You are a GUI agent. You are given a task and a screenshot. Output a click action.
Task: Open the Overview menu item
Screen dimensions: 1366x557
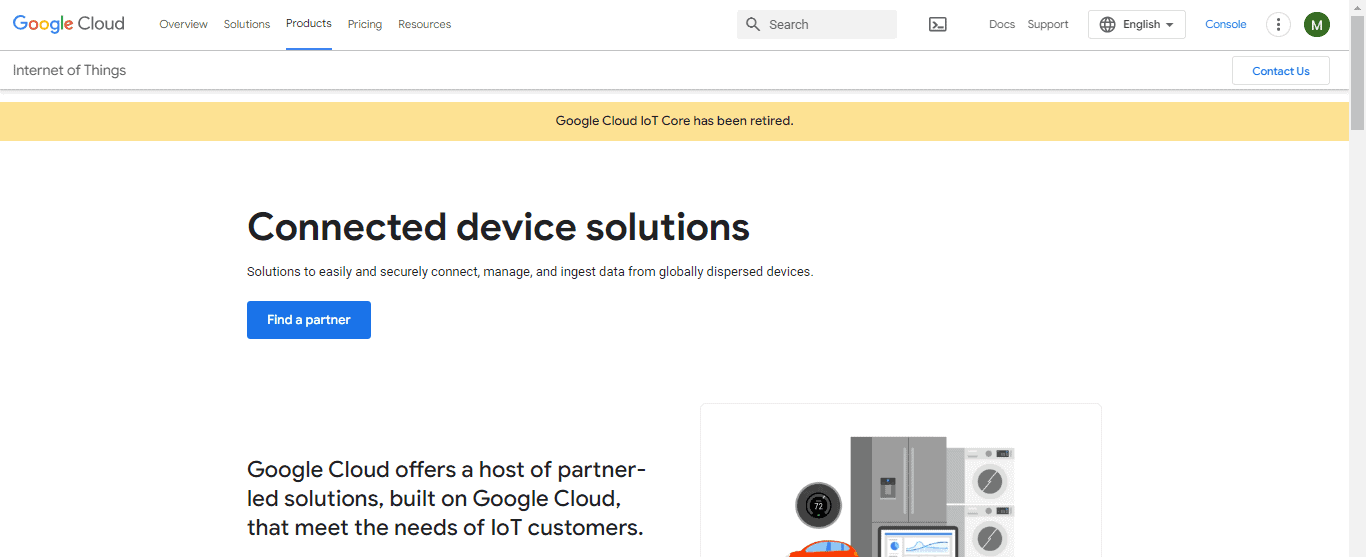184,24
